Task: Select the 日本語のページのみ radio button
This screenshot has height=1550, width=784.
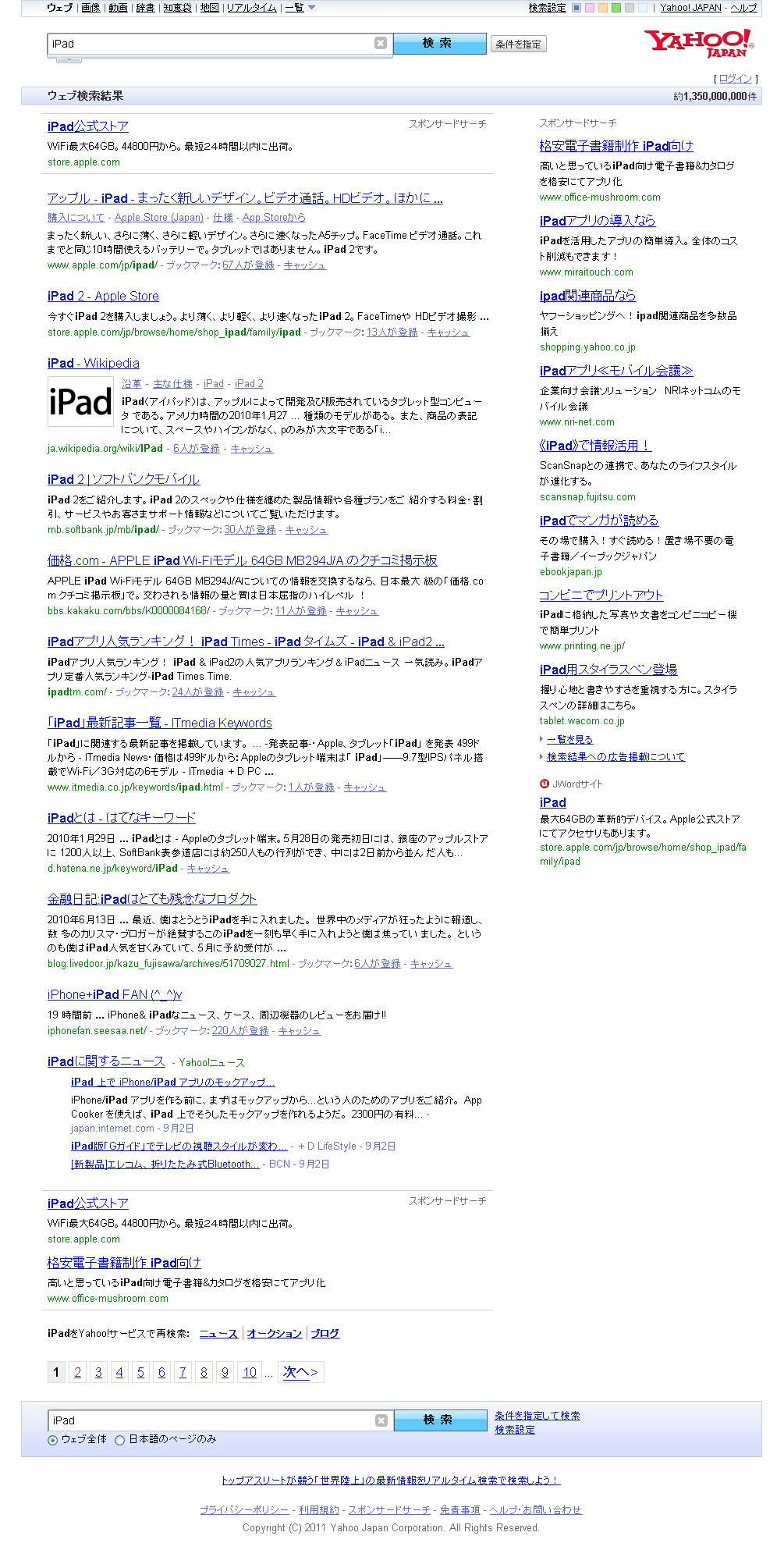Action: pyautogui.click(x=120, y=1440)
